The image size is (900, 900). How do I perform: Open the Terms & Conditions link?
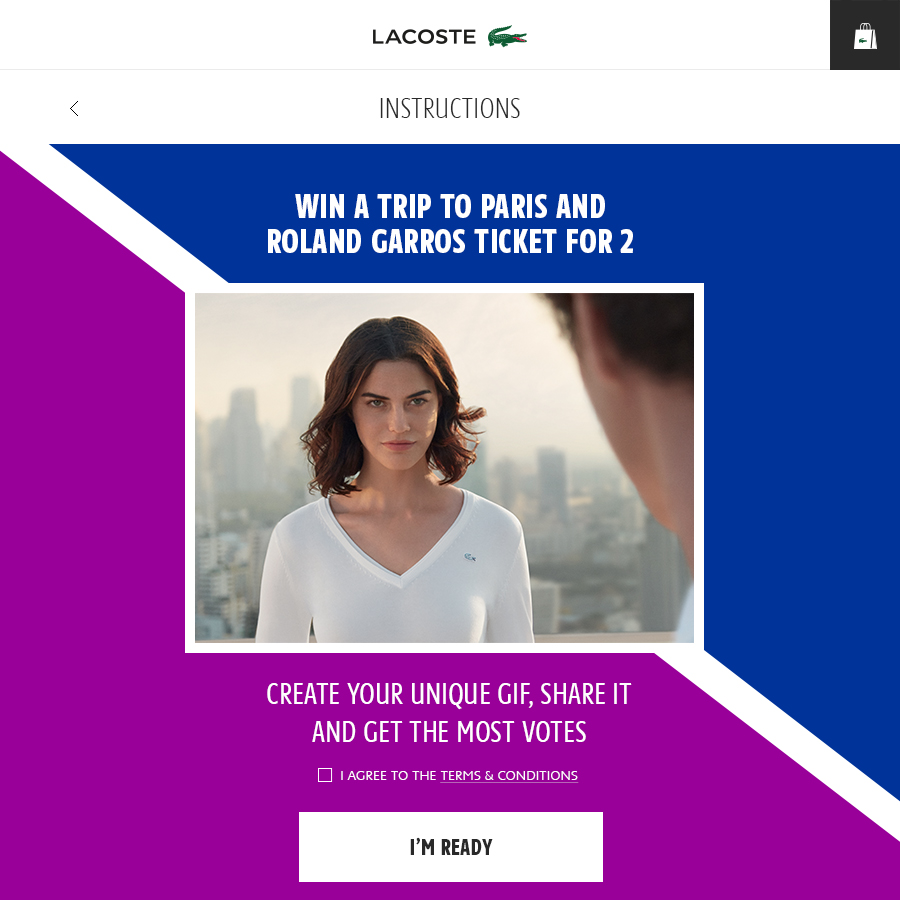[x=509, y=775]
